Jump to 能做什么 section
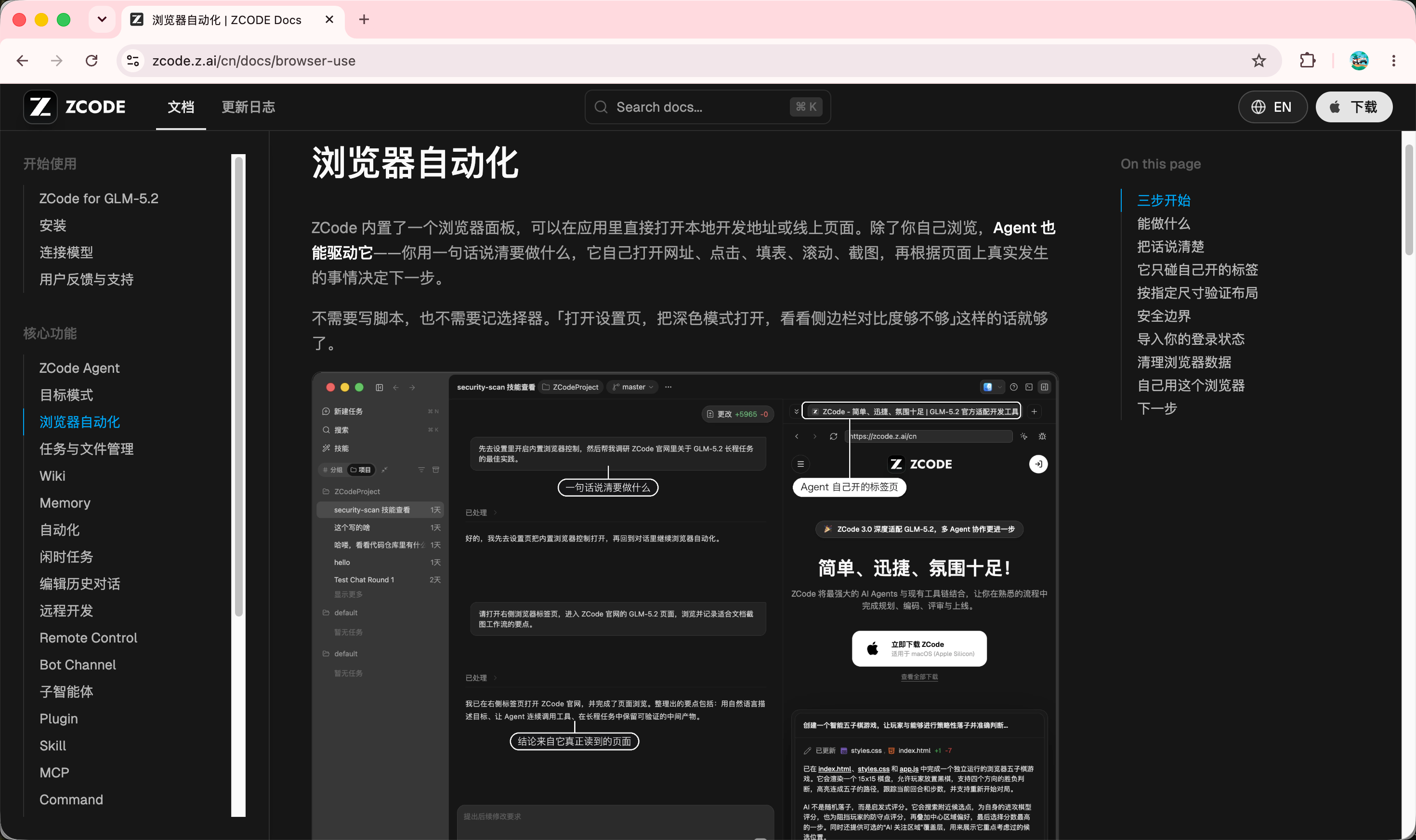The width and height of the screenshot is (1416, 840). (x=1164, y=223)
